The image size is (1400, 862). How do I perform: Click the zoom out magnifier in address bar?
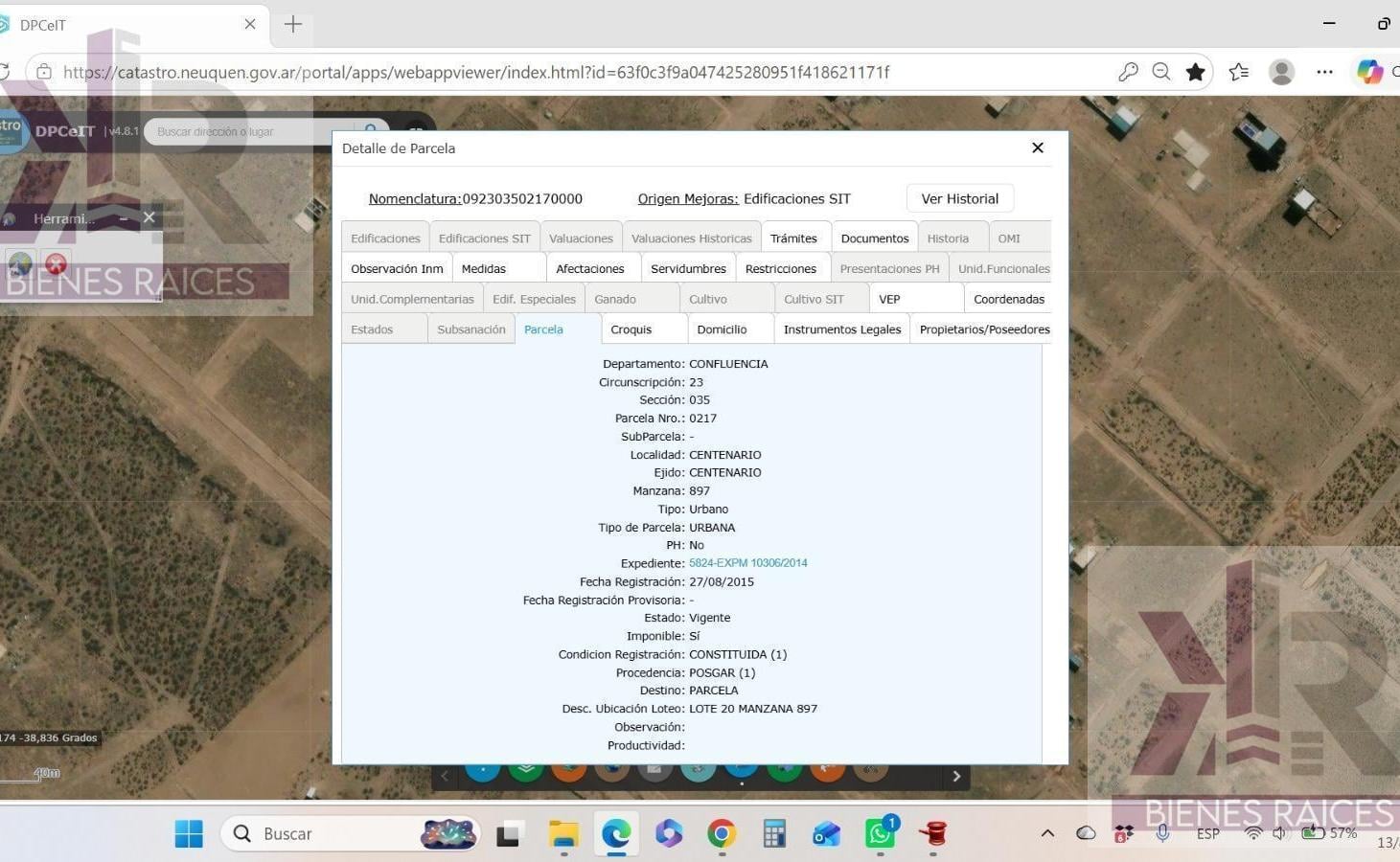[x=1161, y=72]
